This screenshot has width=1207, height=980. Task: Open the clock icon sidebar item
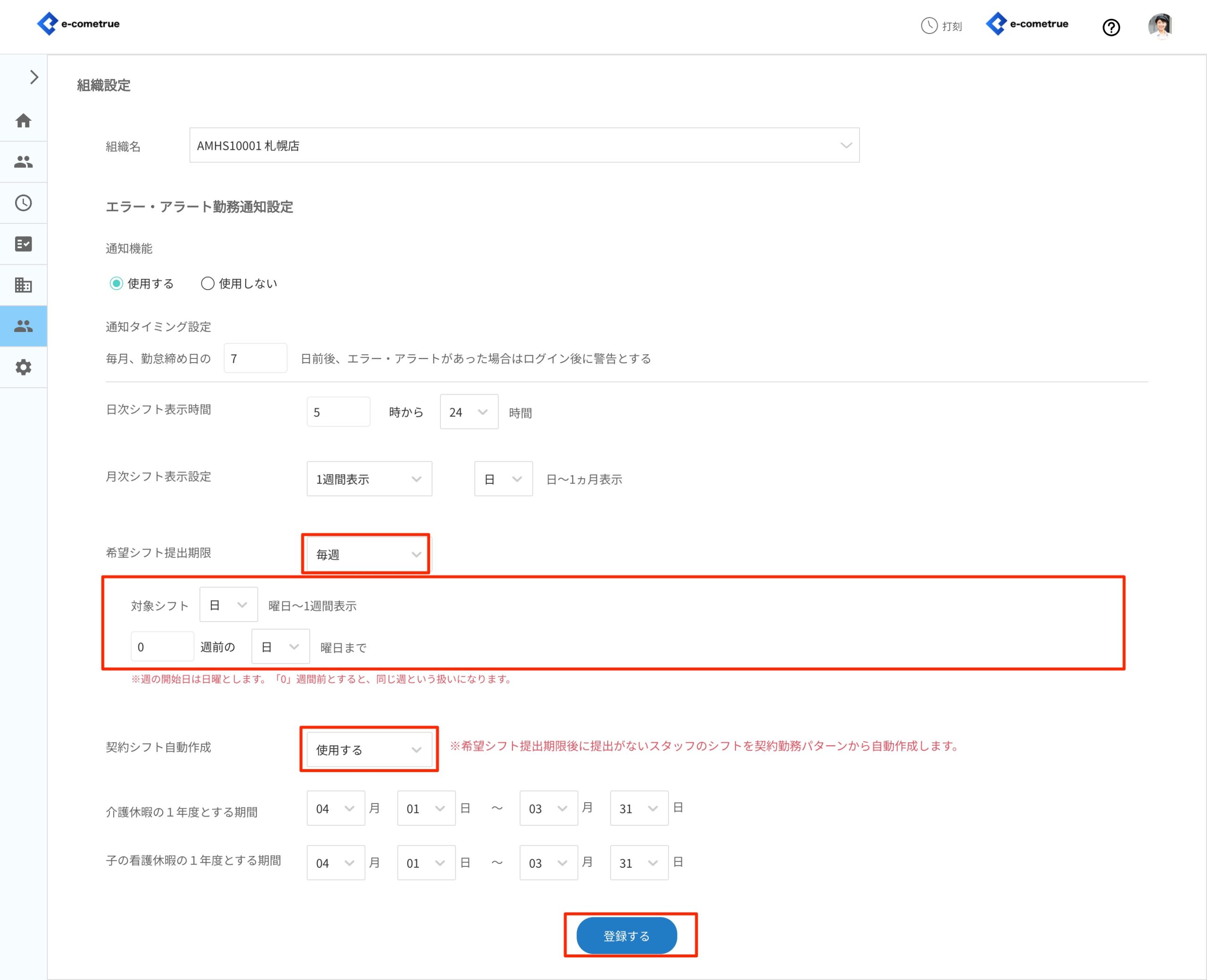[23, 203]
